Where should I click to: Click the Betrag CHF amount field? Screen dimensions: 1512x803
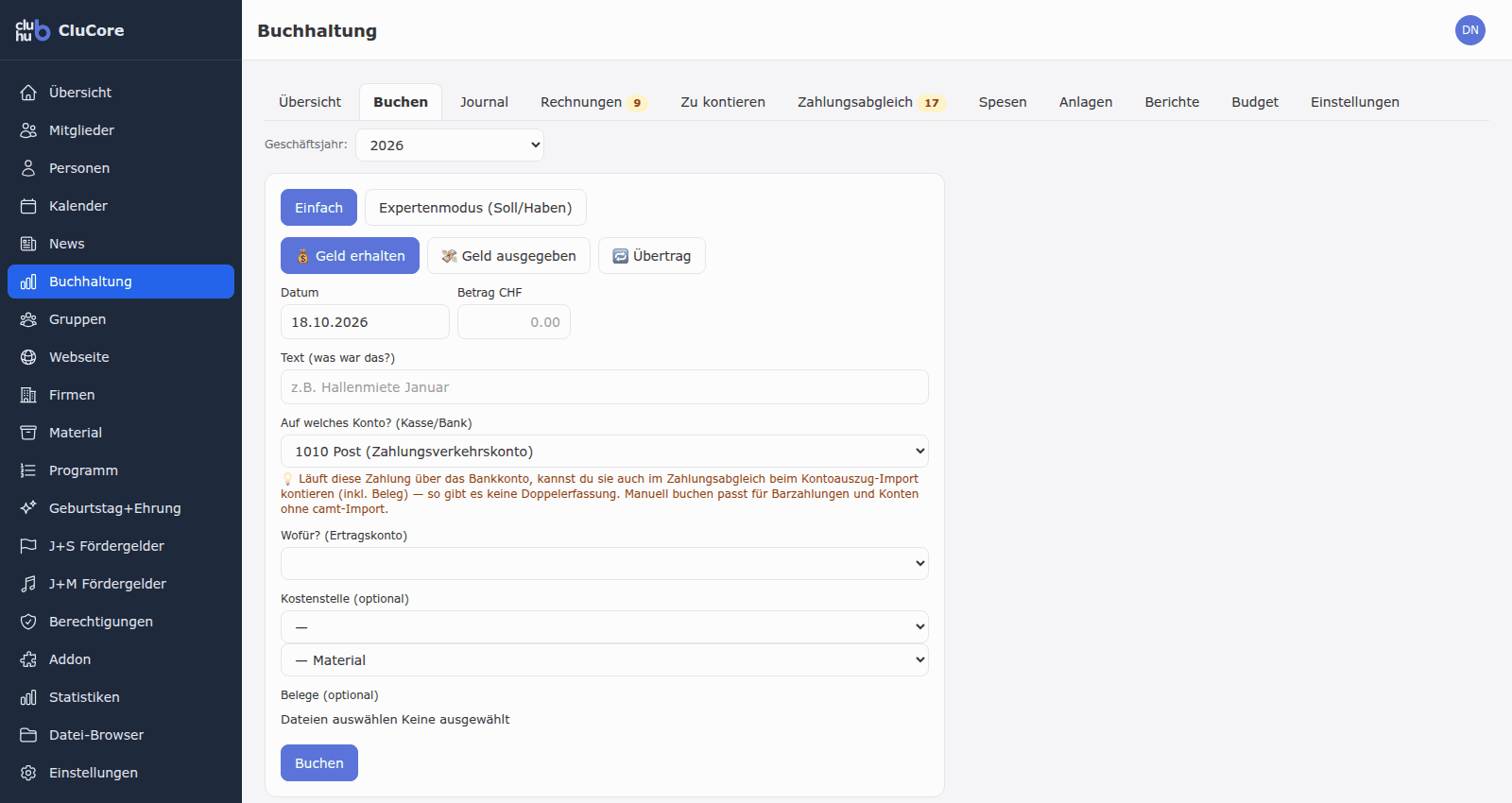coord(514,322)
